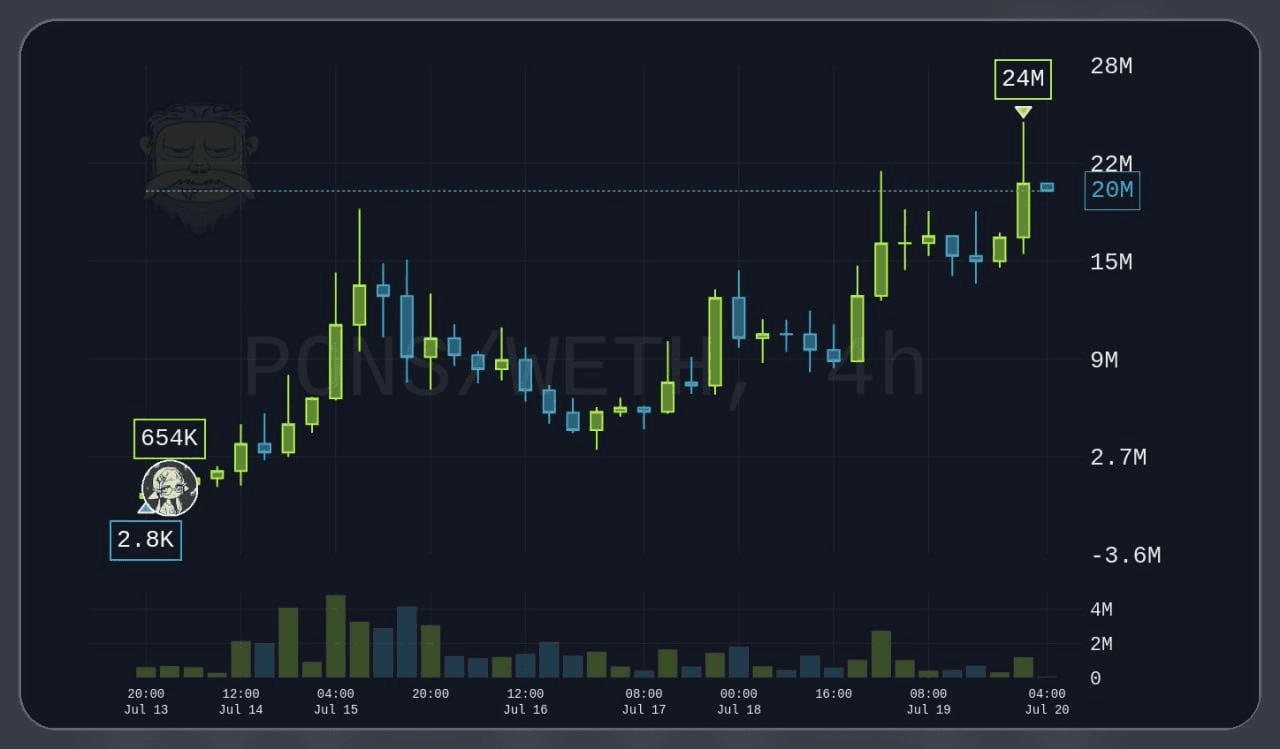Image resolution: width=1280 pixels, height=749 pixels.
Task: Click the 654K callout label
Action: 169,439
